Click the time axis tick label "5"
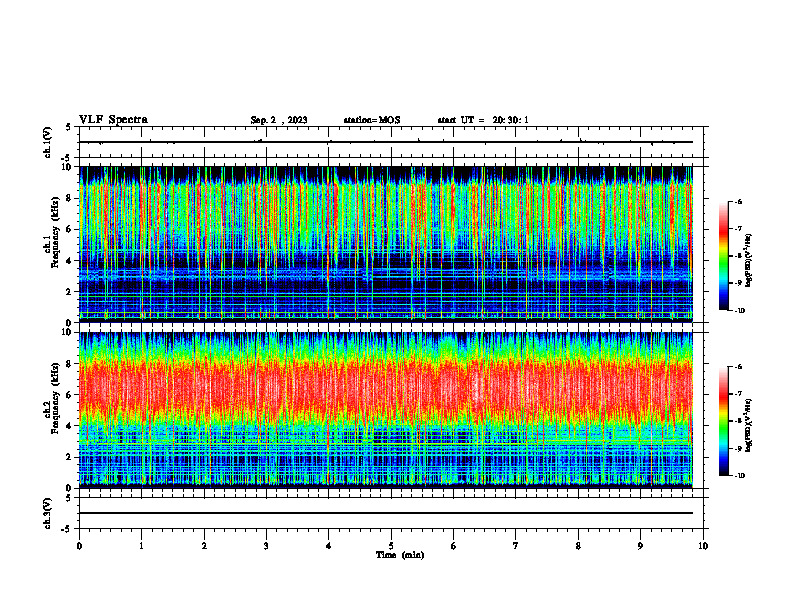792x612 pixels. pyautogui.click(x=391, y=546)
